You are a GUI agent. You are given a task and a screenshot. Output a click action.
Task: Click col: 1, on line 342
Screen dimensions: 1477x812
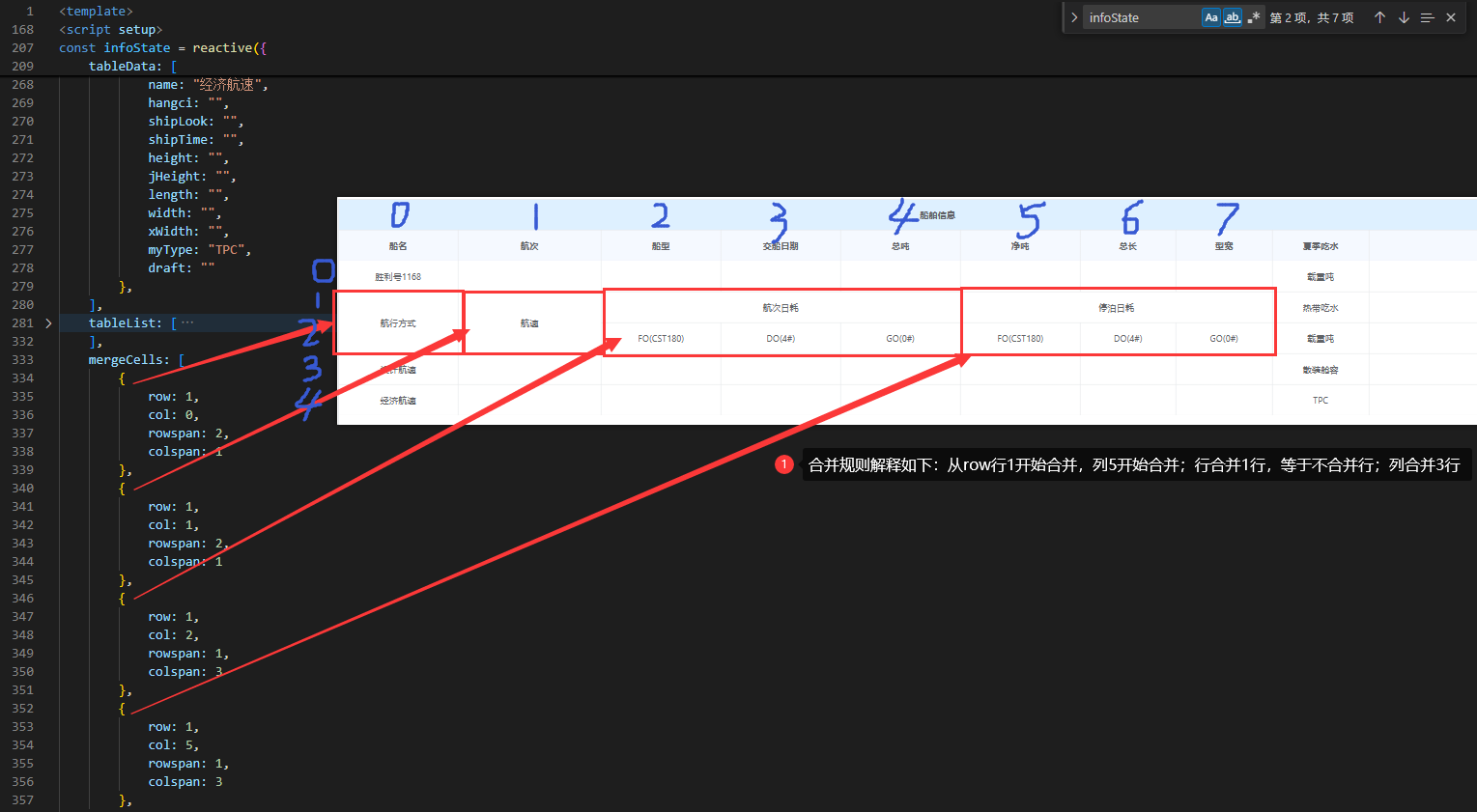[x=174, y=525]
